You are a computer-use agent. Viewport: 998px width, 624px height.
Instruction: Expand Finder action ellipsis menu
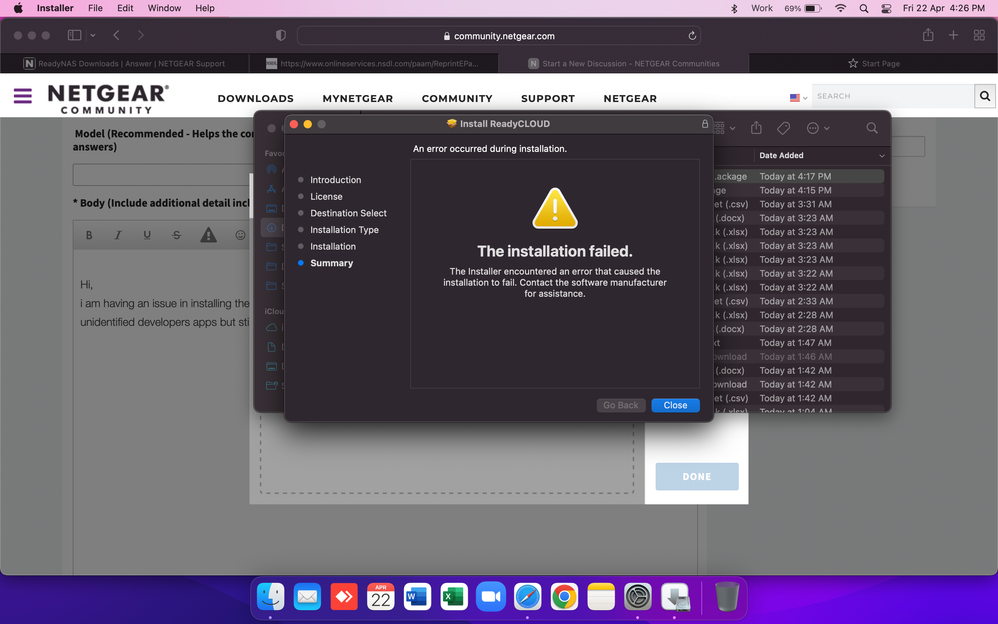[818, 128]
